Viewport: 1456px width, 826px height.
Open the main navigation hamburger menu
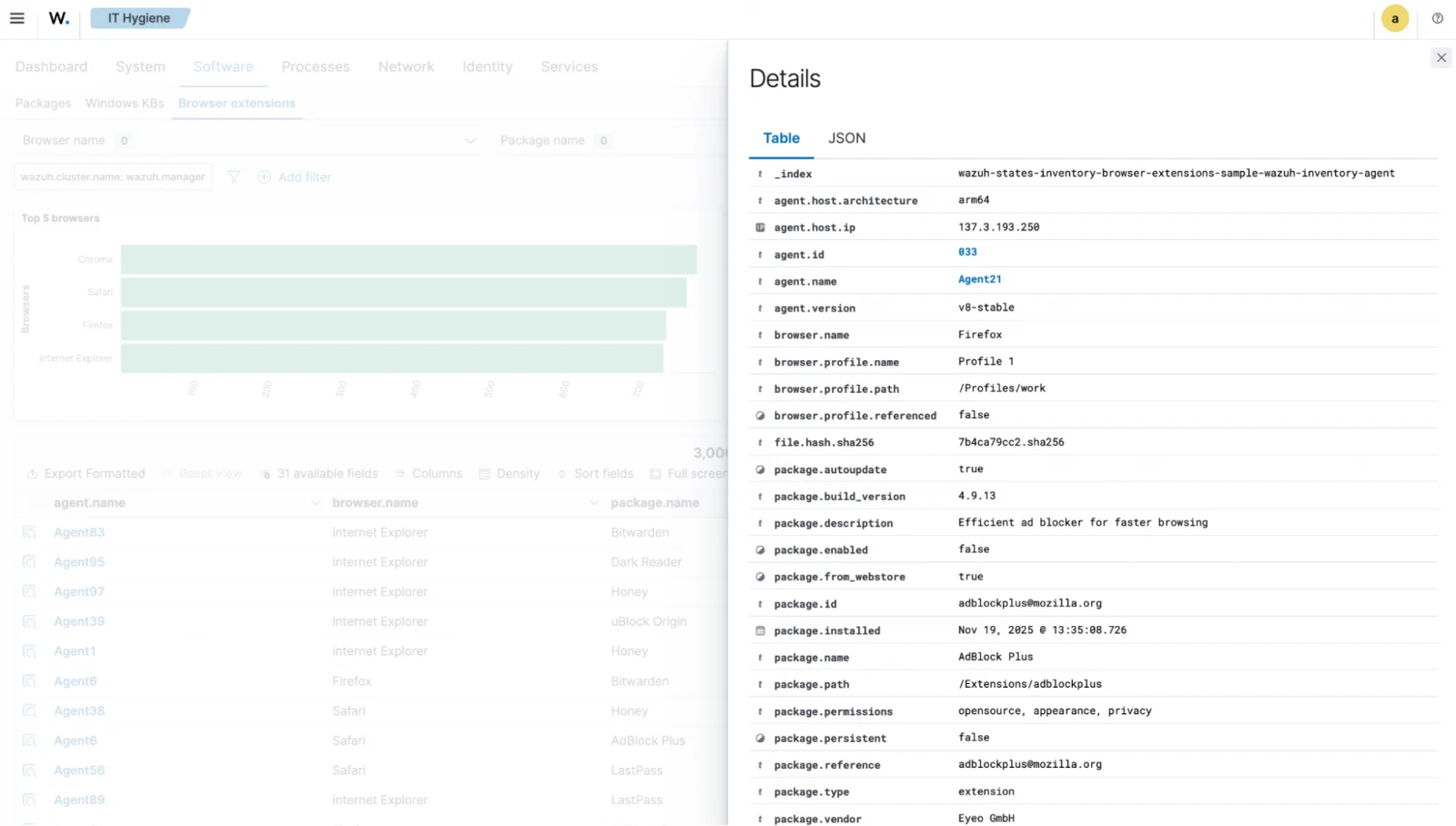pos(17,17)
